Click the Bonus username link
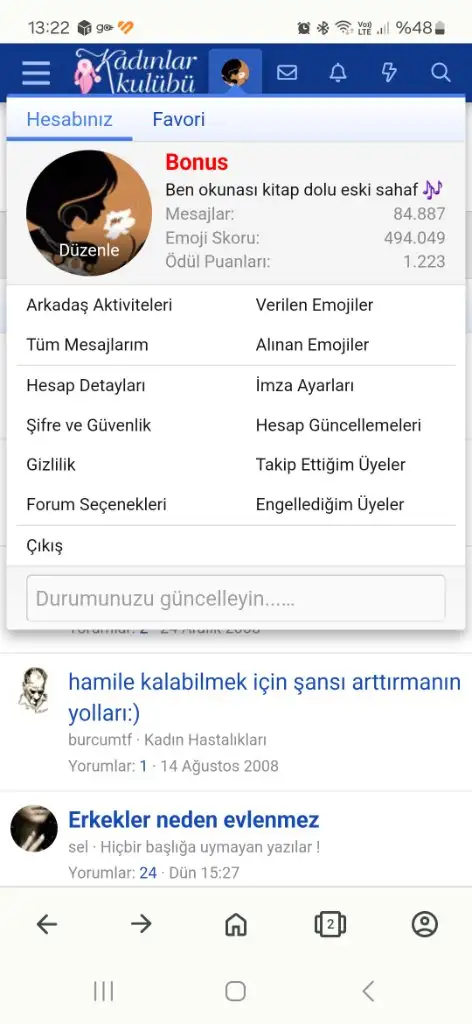Image resolution: width=472 pixels, height=1024 pixels. (x=197, y=162)
